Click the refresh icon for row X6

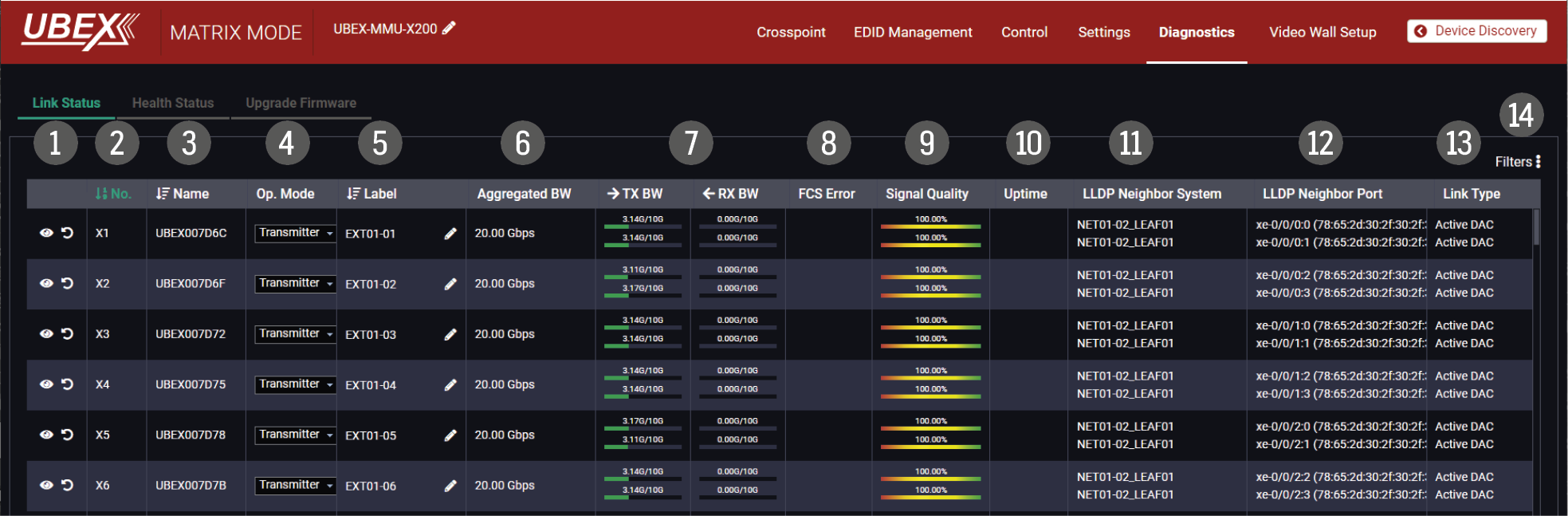coord(68,485)
